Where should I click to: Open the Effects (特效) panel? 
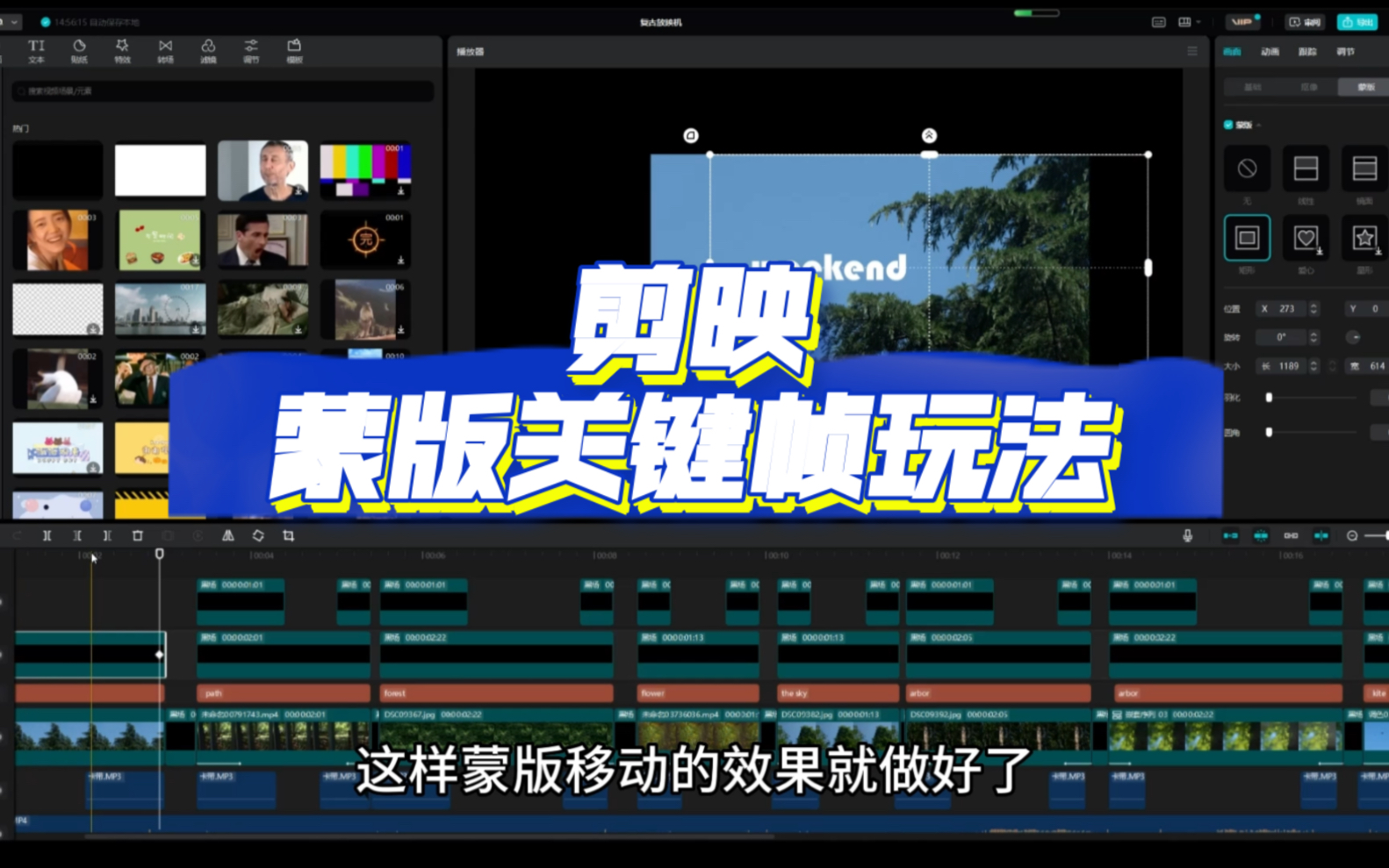tap(122, 51)
